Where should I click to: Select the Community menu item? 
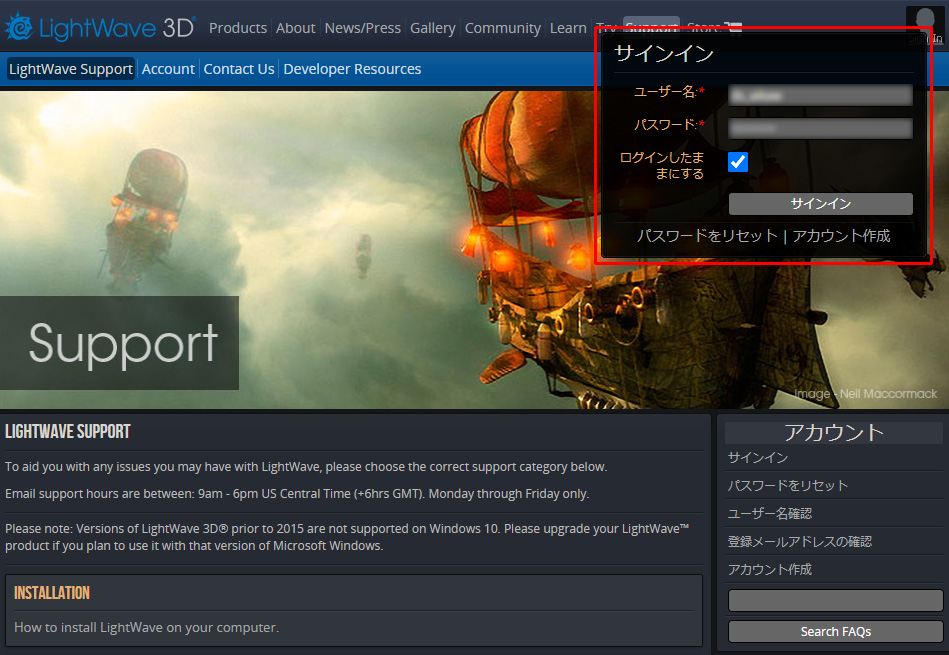tap(502, 28)
